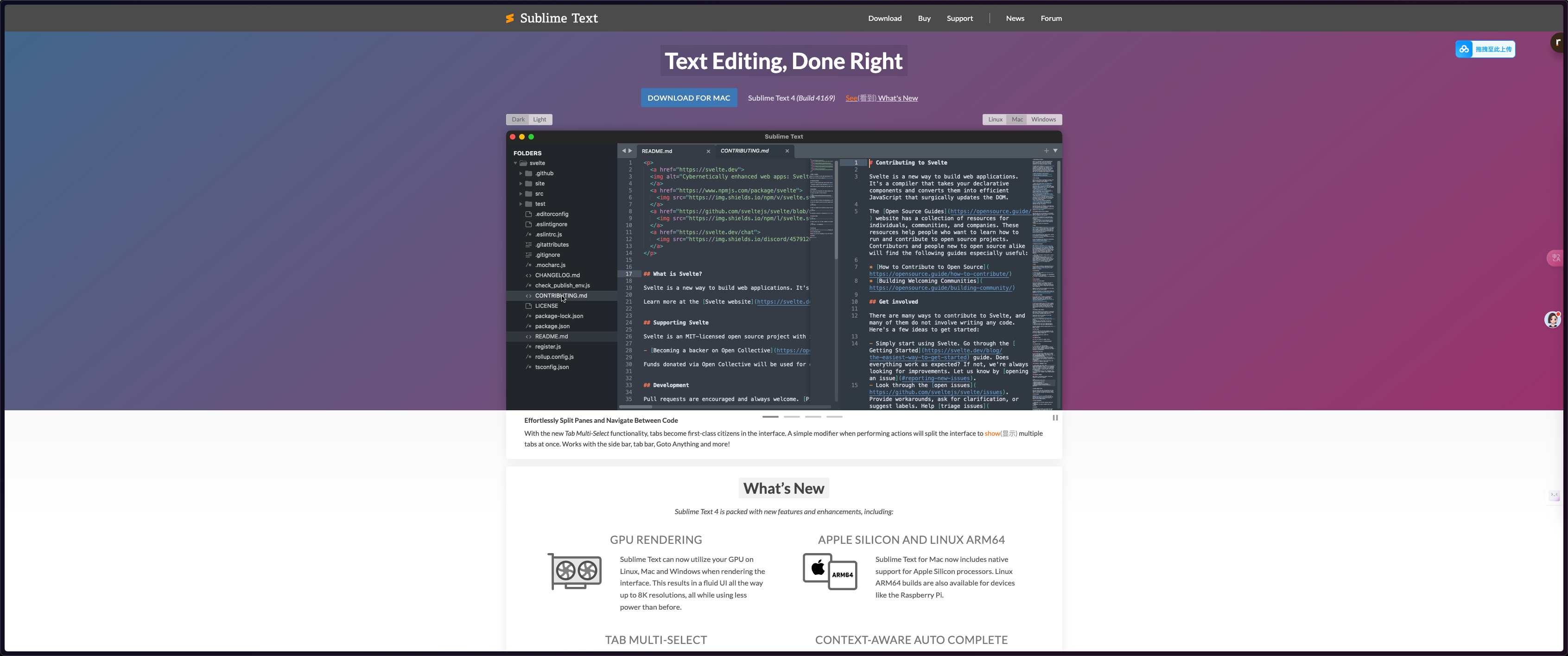
Task: Click the site folder icon
Action: click(528, 183)
